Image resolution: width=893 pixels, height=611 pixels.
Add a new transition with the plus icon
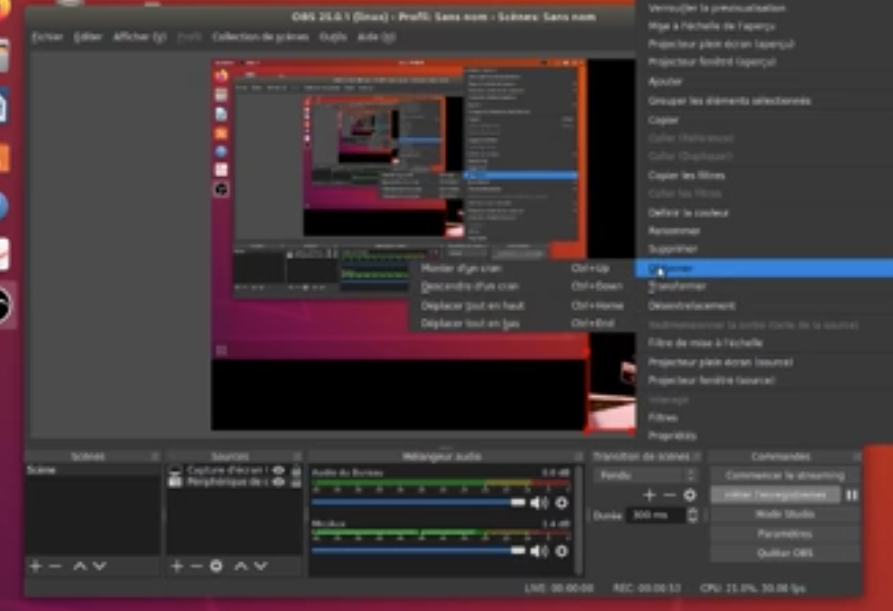[x=647, y=493]
